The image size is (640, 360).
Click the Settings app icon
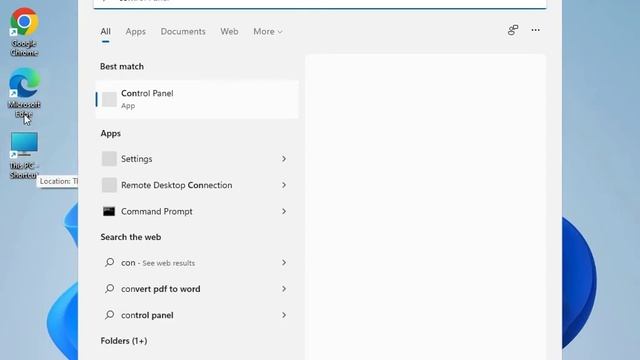pyautogui.click(x=109, y=159)
